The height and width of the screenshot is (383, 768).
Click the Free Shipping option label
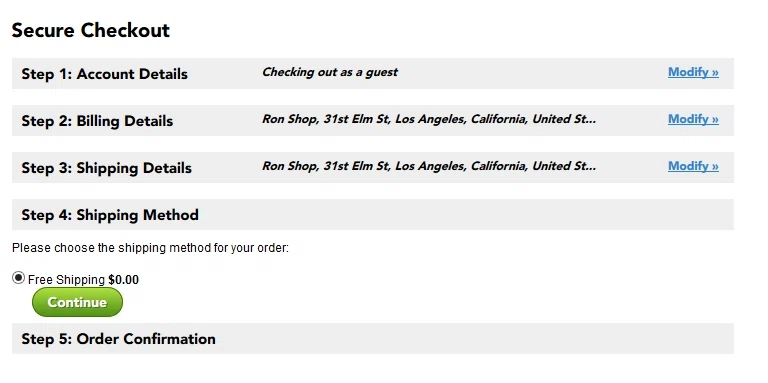point(66,280)
